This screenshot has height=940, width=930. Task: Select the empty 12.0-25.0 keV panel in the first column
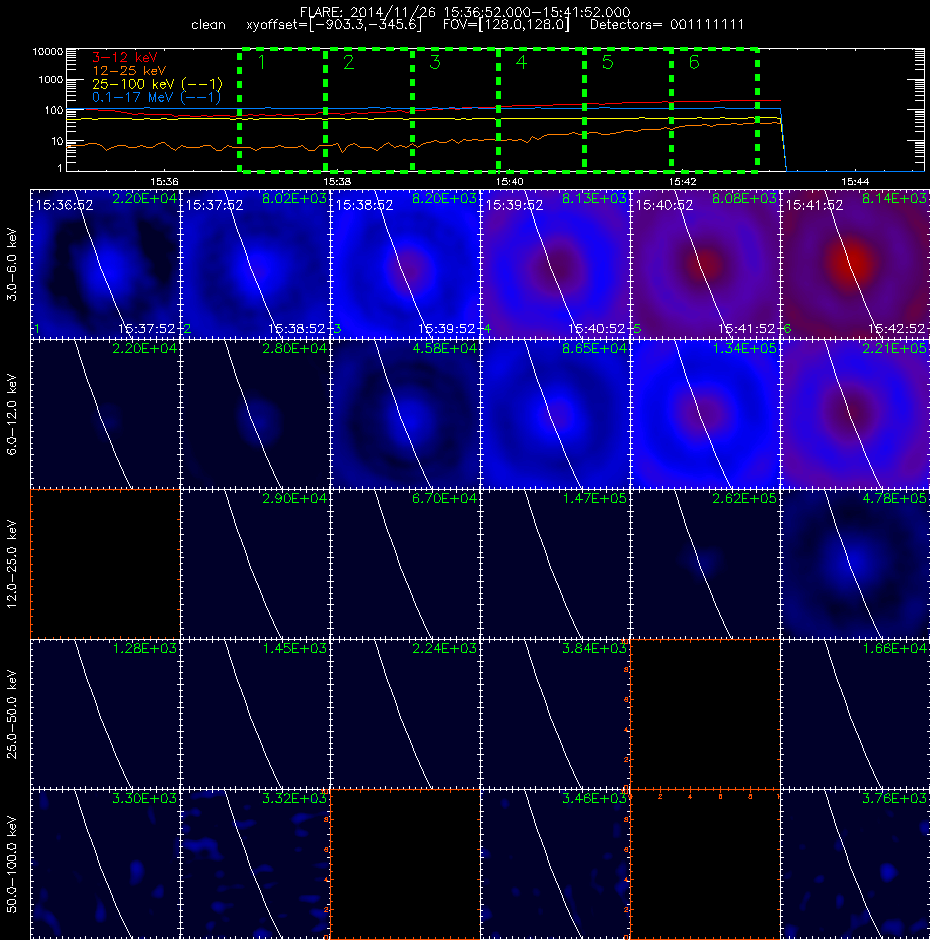106,564
